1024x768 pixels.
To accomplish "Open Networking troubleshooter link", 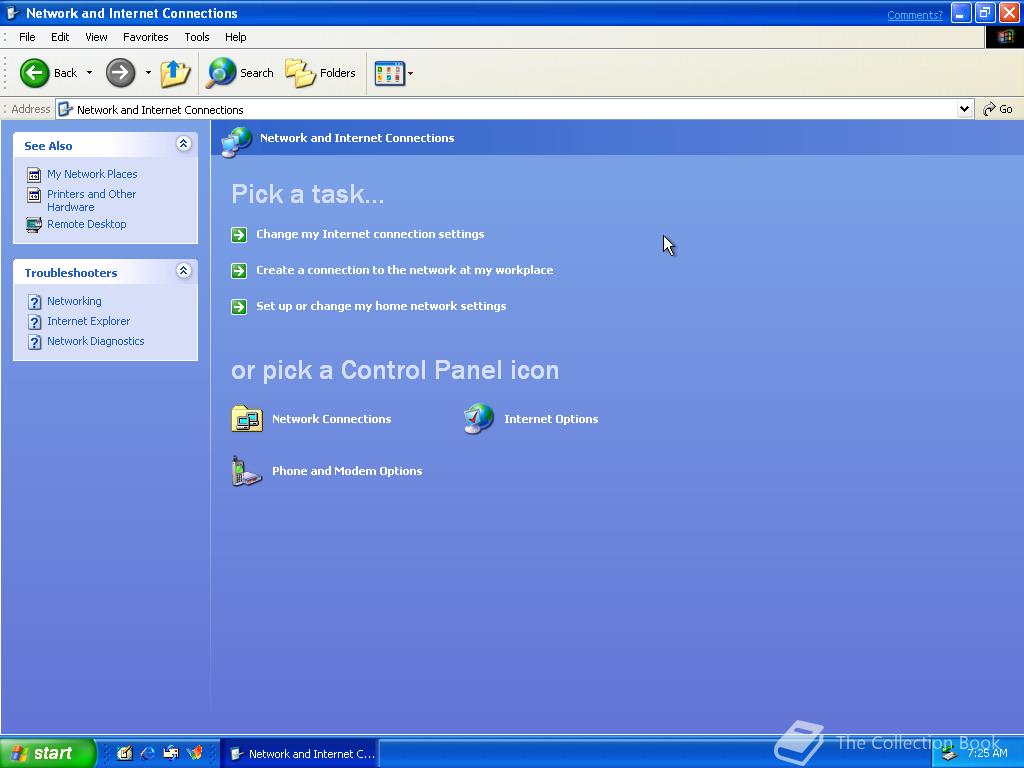I will [74, 301].
